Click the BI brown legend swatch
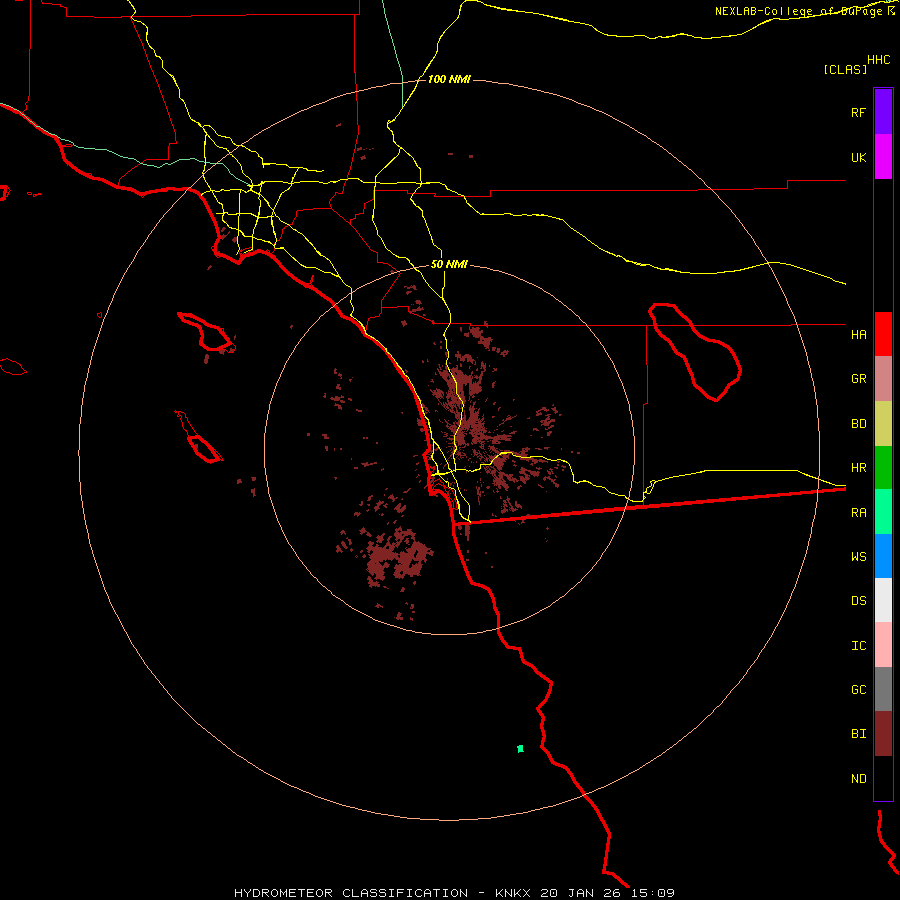Viewport: 900px width, 900px height. (883, 734)
